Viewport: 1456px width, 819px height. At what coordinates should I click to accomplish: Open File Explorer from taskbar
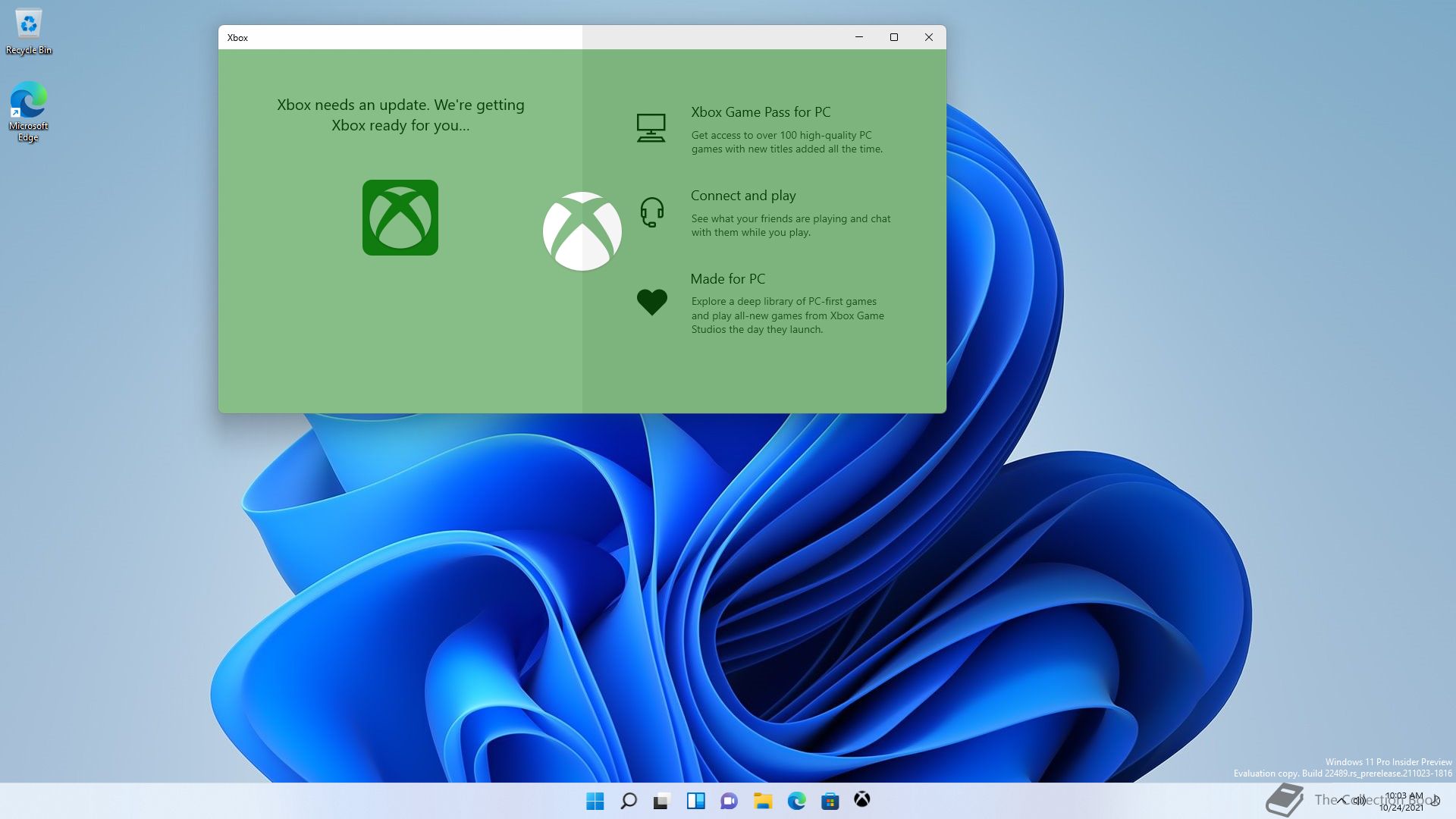[763, 801]
